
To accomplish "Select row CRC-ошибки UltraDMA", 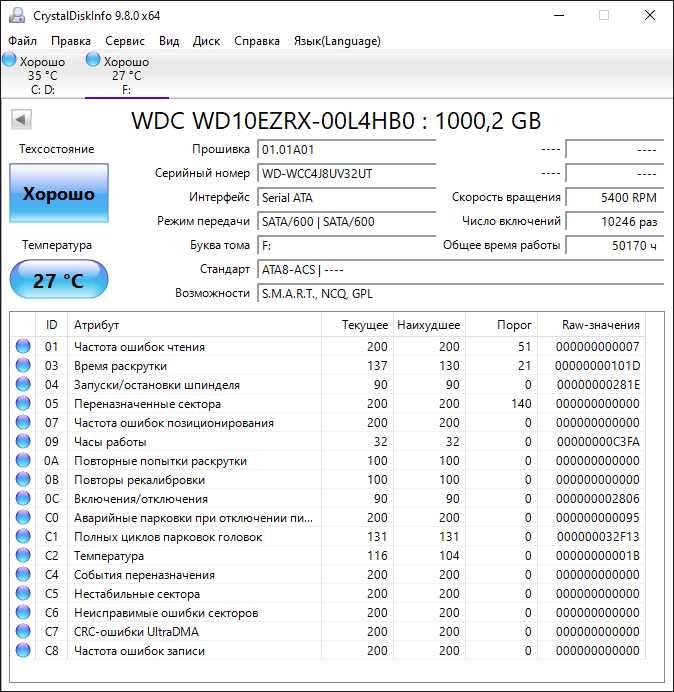I will pyautogui.click(x=328, y=631).
